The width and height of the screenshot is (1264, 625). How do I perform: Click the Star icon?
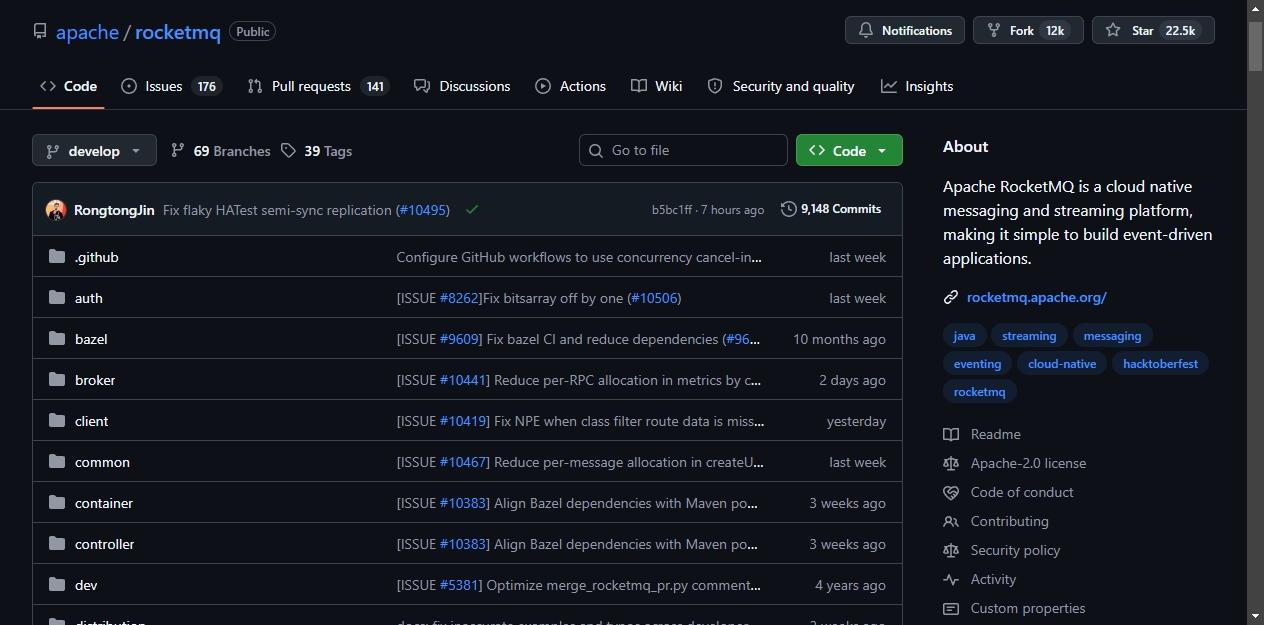(x=1113, y=31)
